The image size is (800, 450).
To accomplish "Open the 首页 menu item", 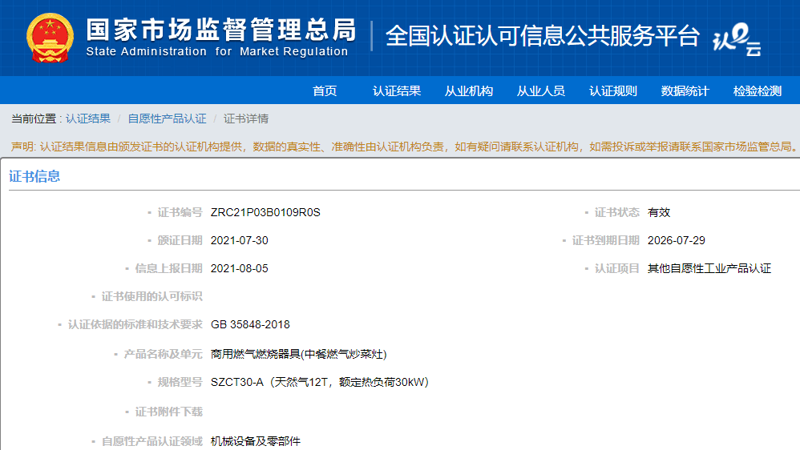I will point(324,91).
